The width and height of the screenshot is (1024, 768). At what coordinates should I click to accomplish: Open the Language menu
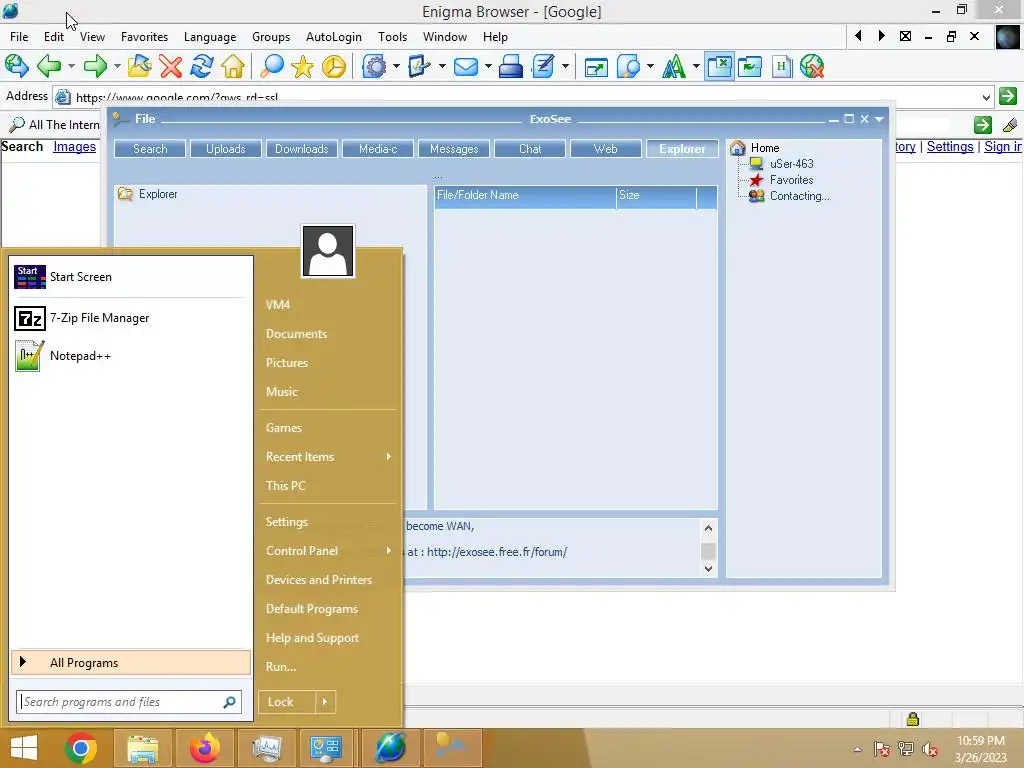tap(210, 37)
